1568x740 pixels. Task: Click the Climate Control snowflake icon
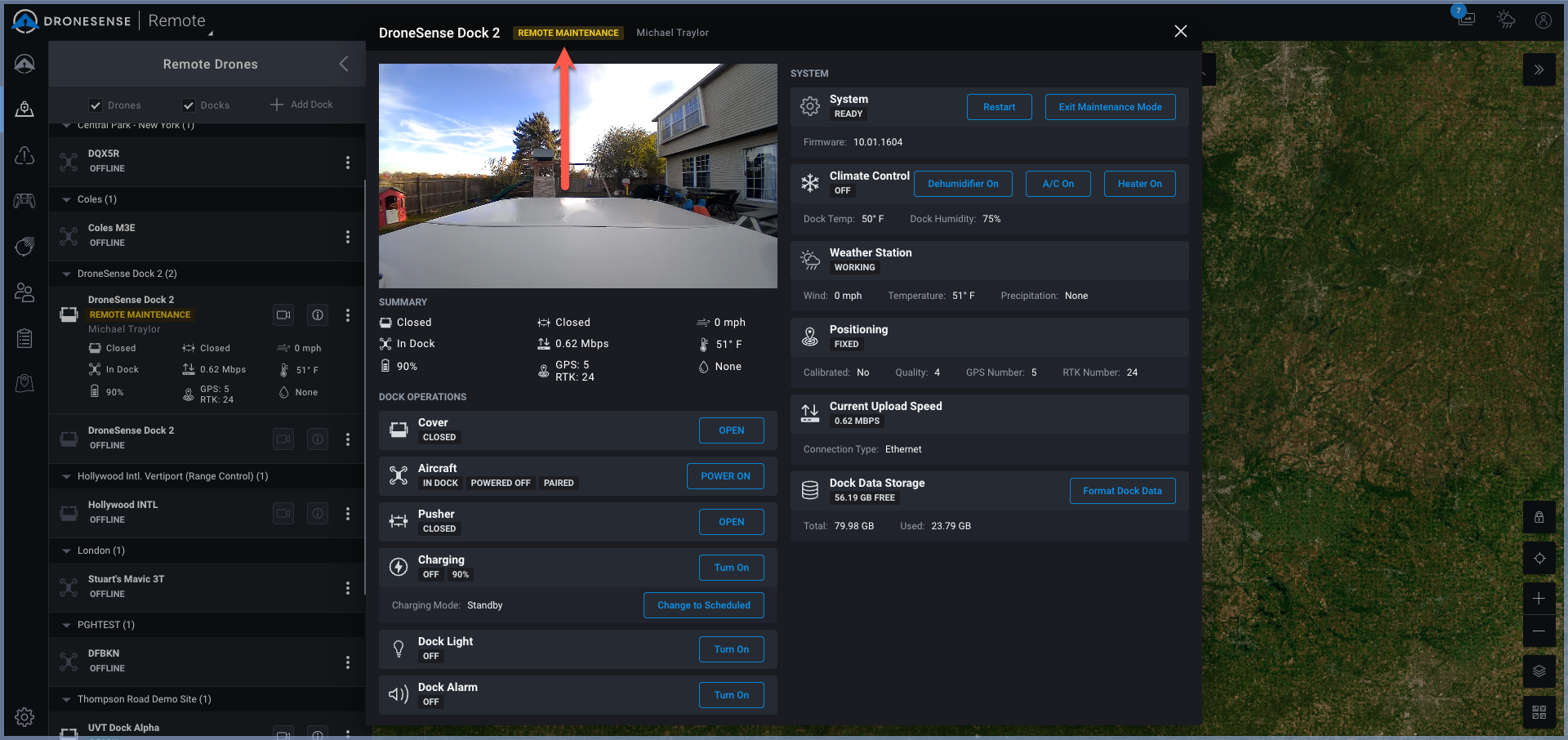click(x=810, y=183)
